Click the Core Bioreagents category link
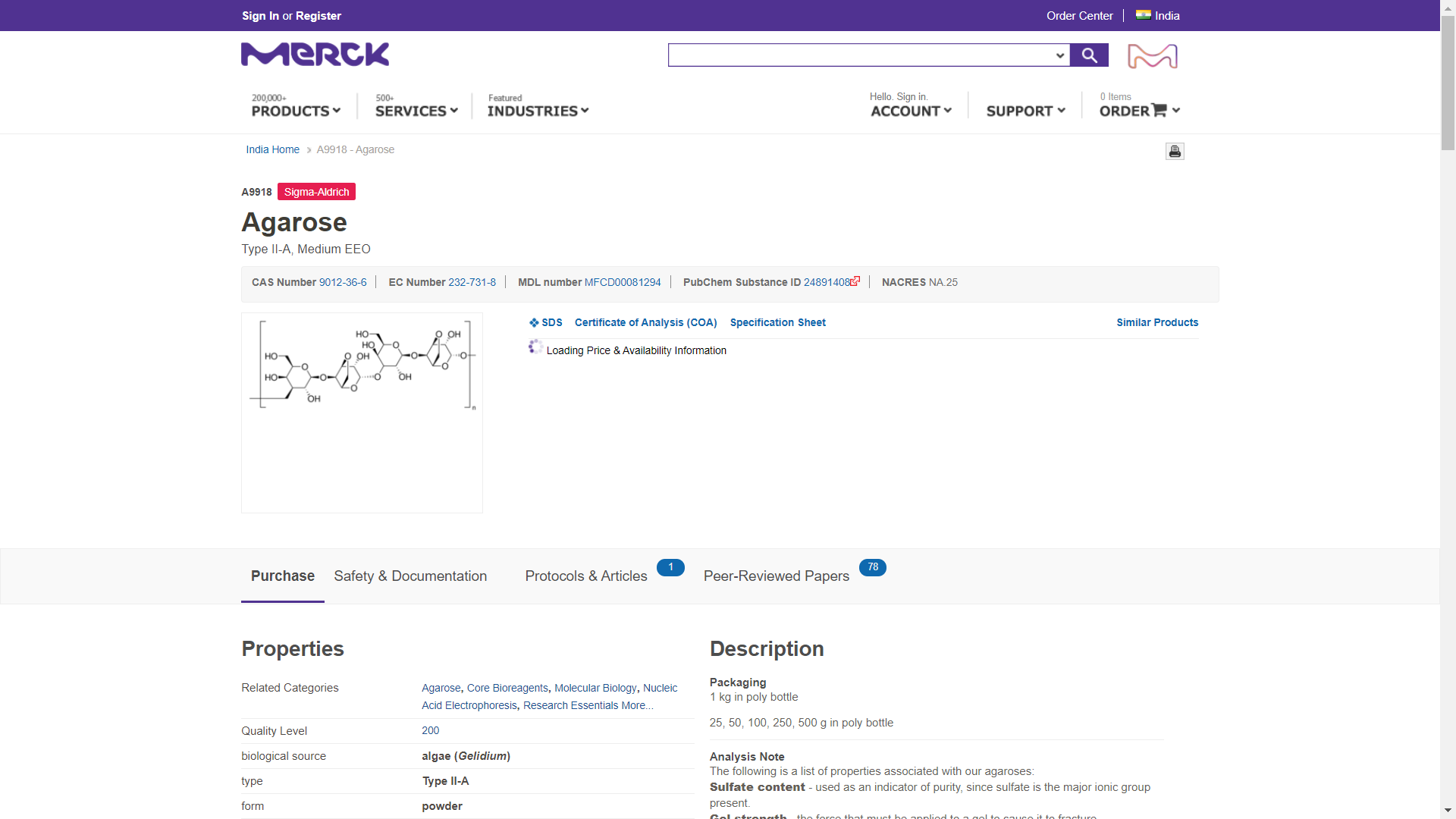The height and width of the screenshot is (819, 1456). pyautogui.click(x=507, y=688)
